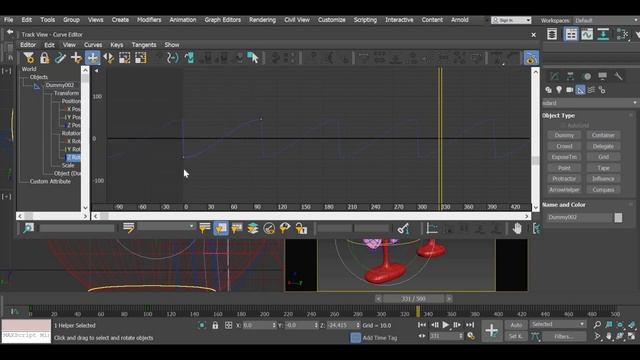Open the Graph Editors main menu

(x=222, y=20)
